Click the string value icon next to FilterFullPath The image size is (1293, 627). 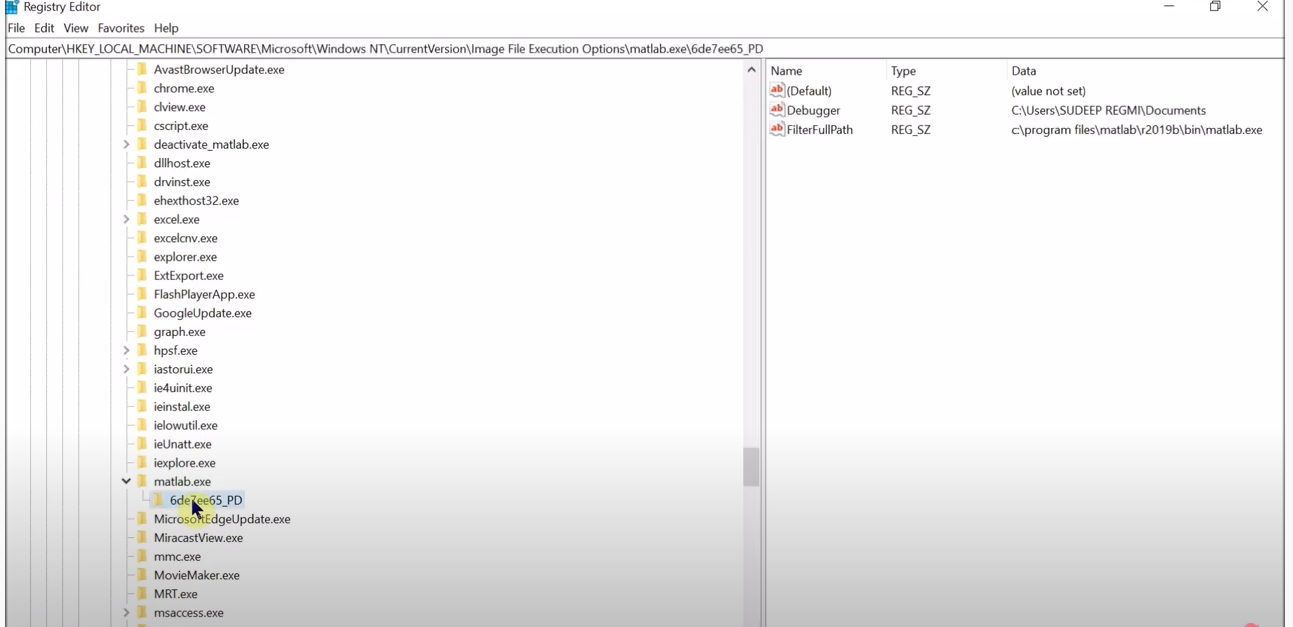777,129
